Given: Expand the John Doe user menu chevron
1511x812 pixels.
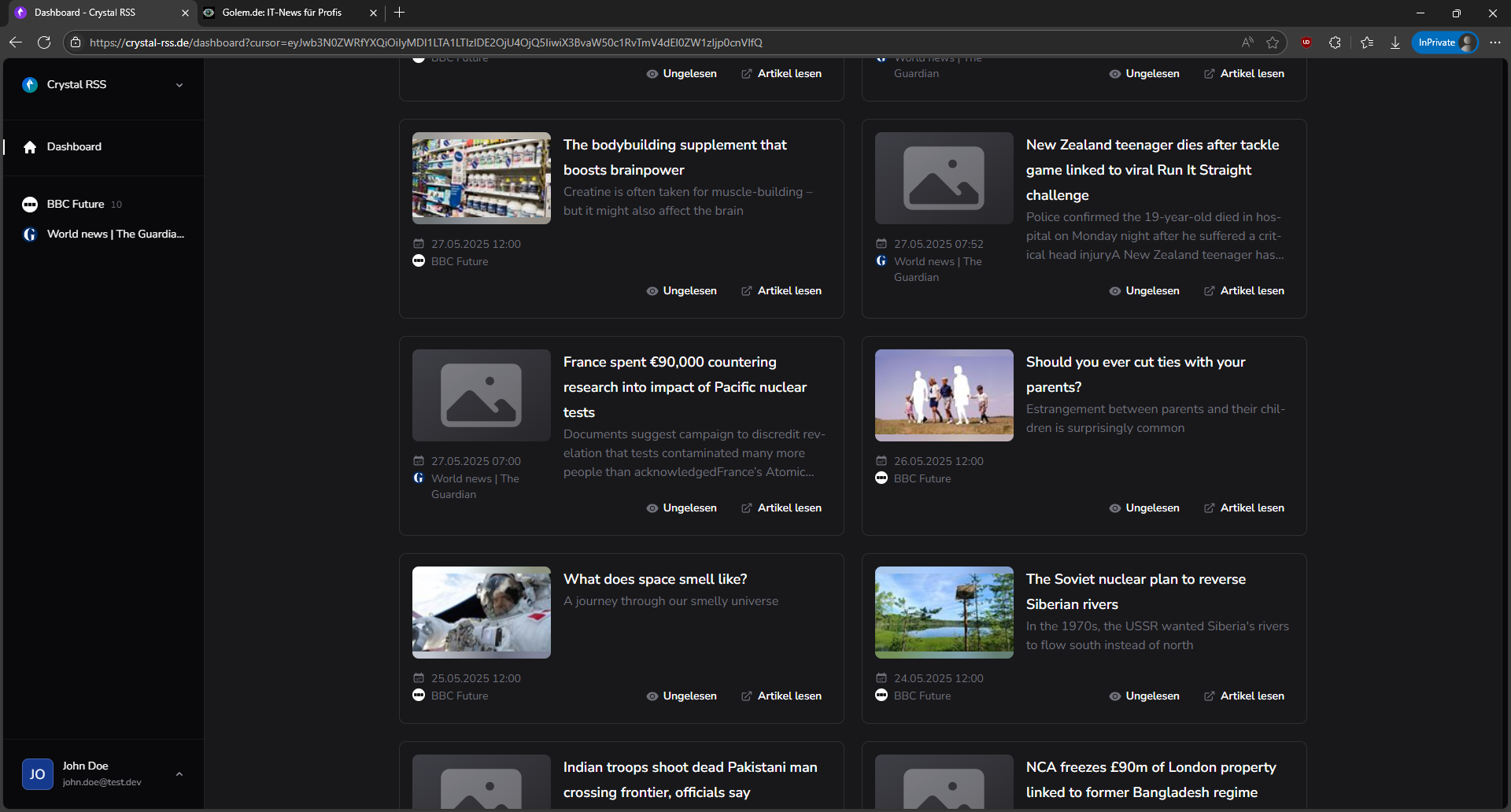Looking at the screenshot, I should (x=179, y=774).
